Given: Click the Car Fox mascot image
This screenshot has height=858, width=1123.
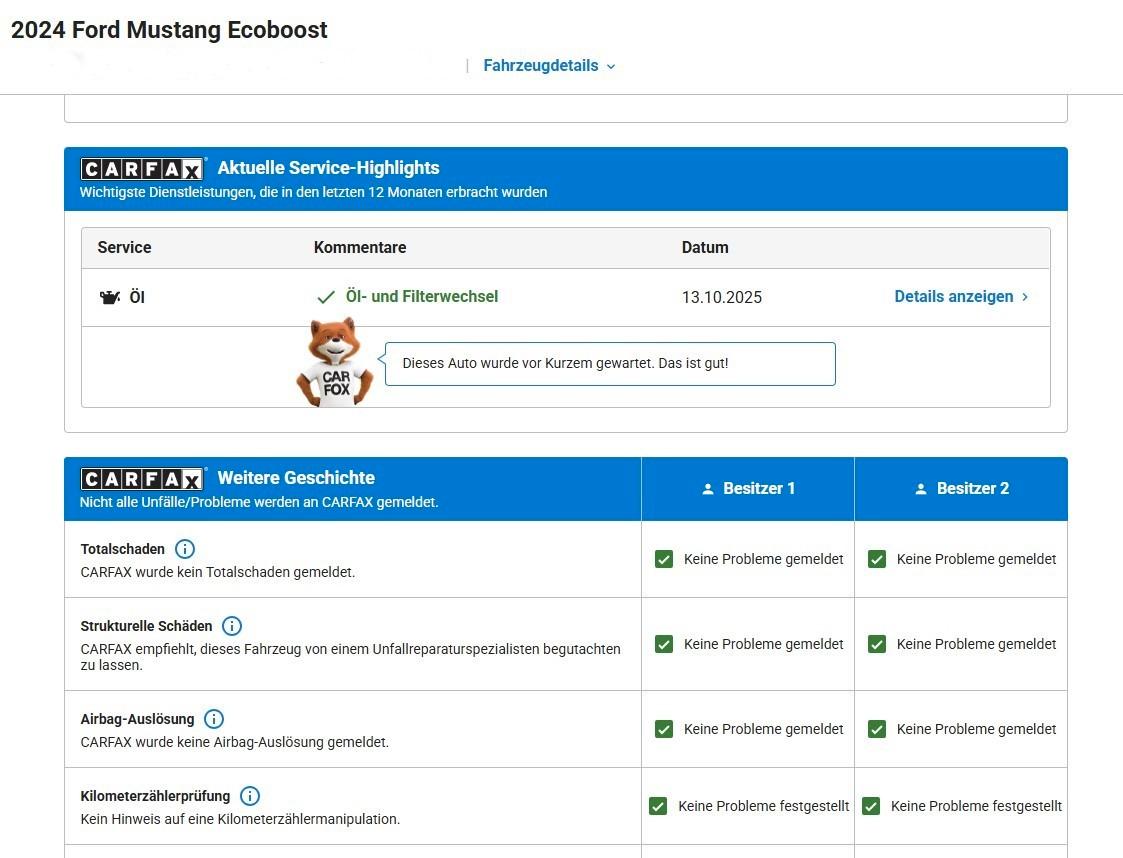Looking at the screenshot, I should point(334,362).
